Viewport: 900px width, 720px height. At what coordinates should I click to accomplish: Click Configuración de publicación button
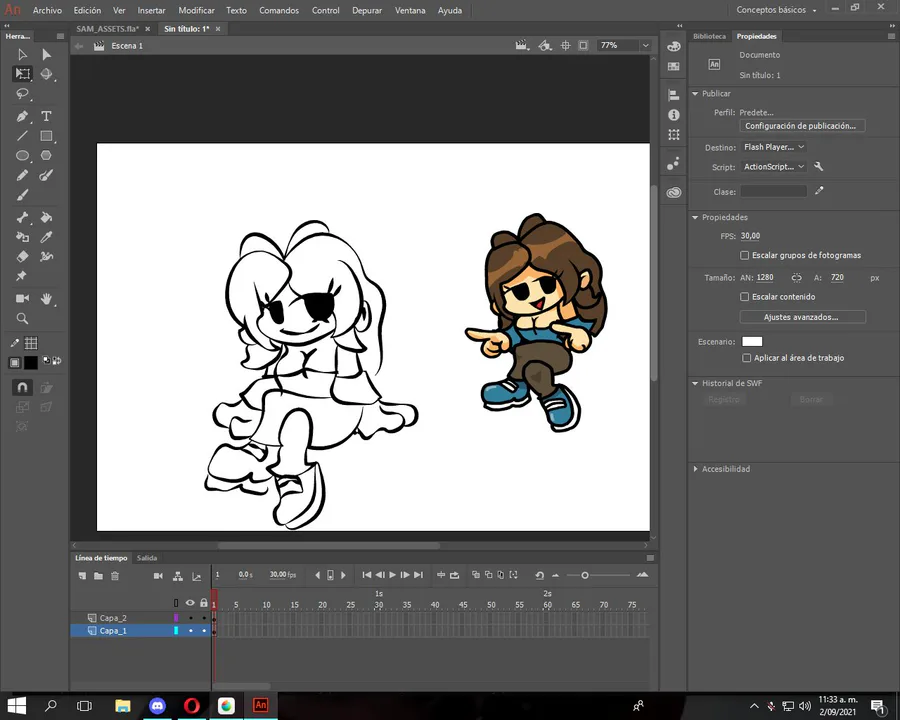point(801,126)
